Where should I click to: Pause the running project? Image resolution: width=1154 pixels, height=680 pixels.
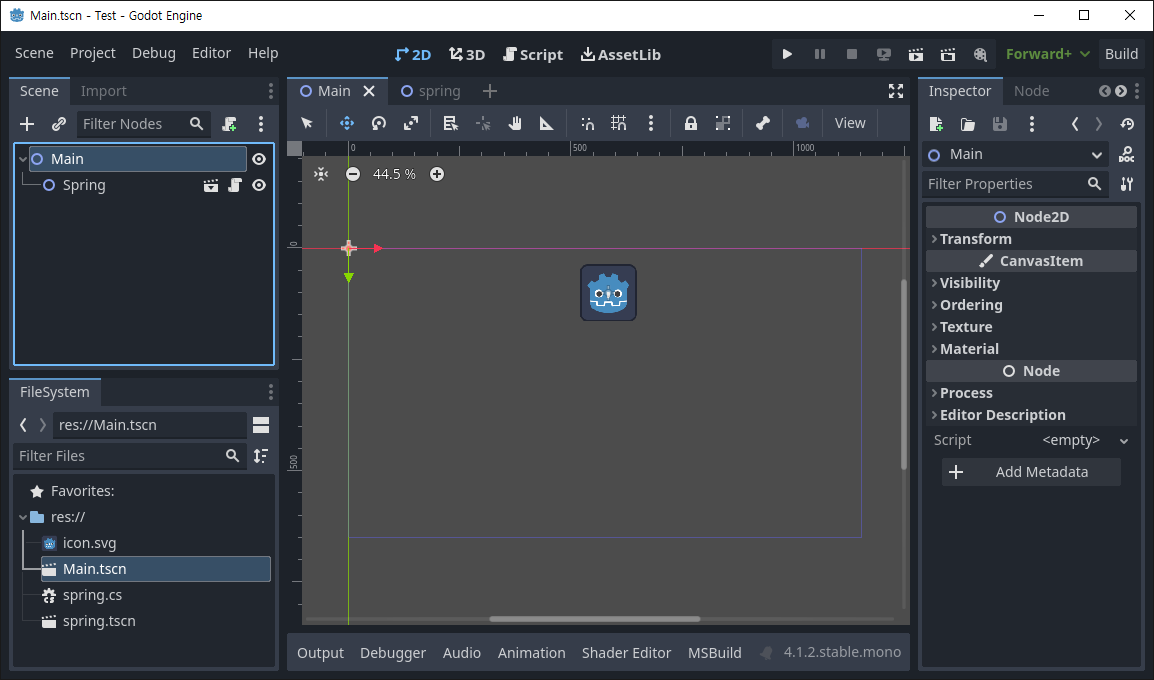click(x=820, y=54)
